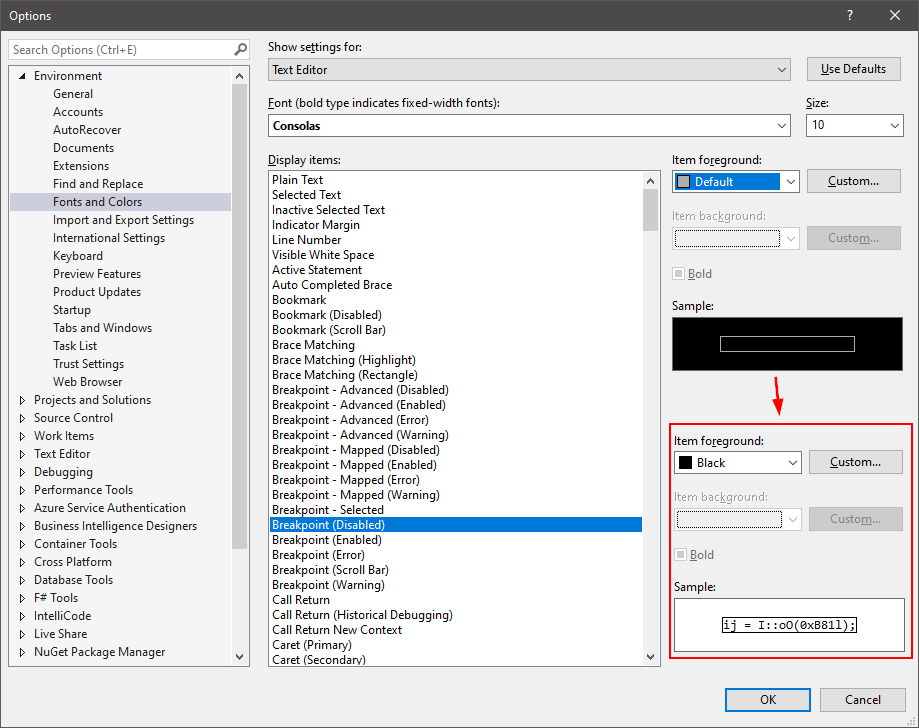Select Caret (Primary) display item

[x=312, y=645]
